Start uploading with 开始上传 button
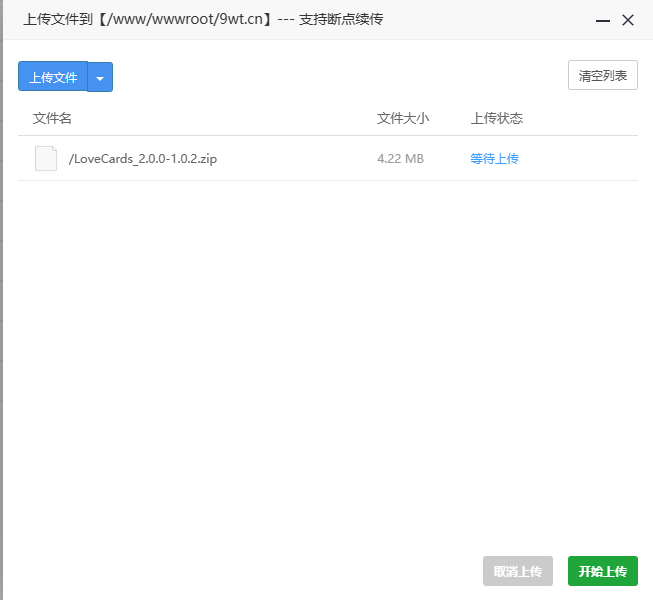 click(603, 571)
